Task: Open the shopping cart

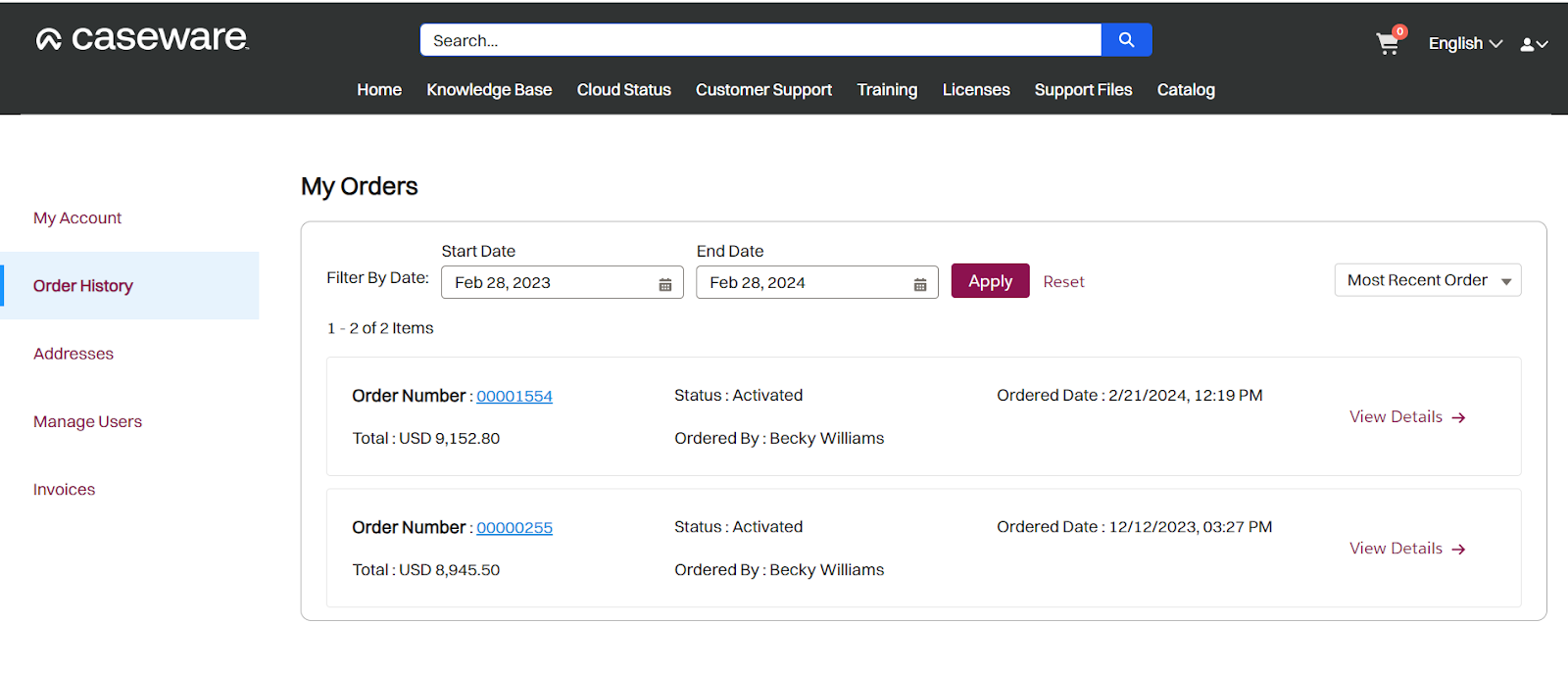Action: [x=1387, y=44]
